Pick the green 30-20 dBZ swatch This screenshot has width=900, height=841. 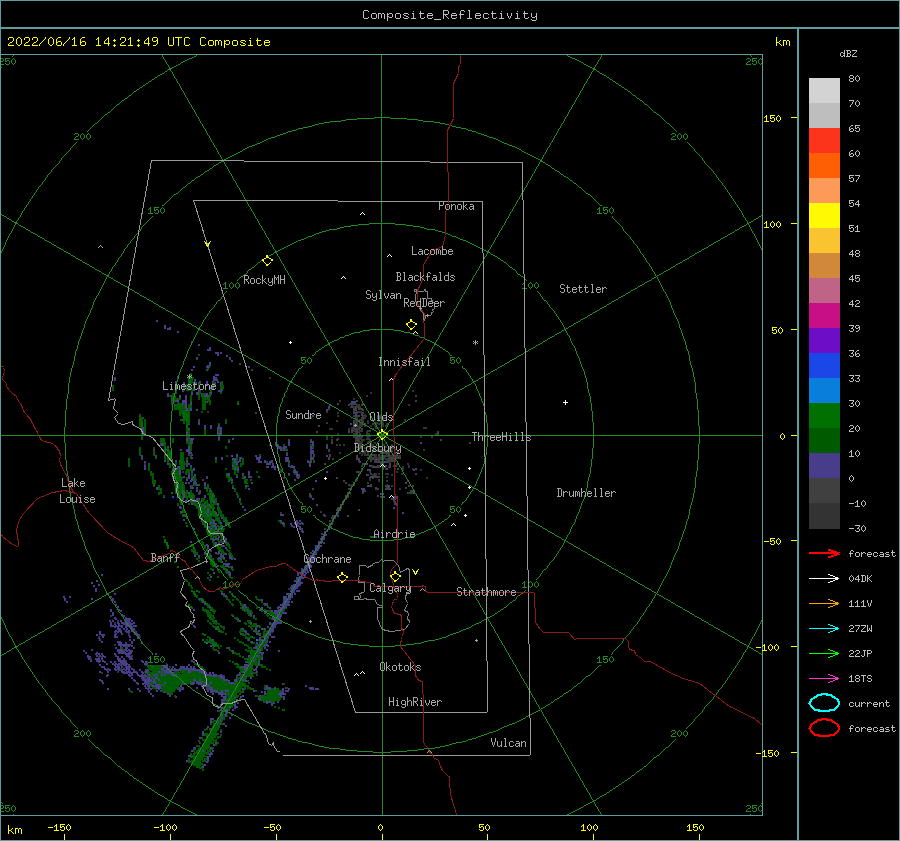pos(824,416)
